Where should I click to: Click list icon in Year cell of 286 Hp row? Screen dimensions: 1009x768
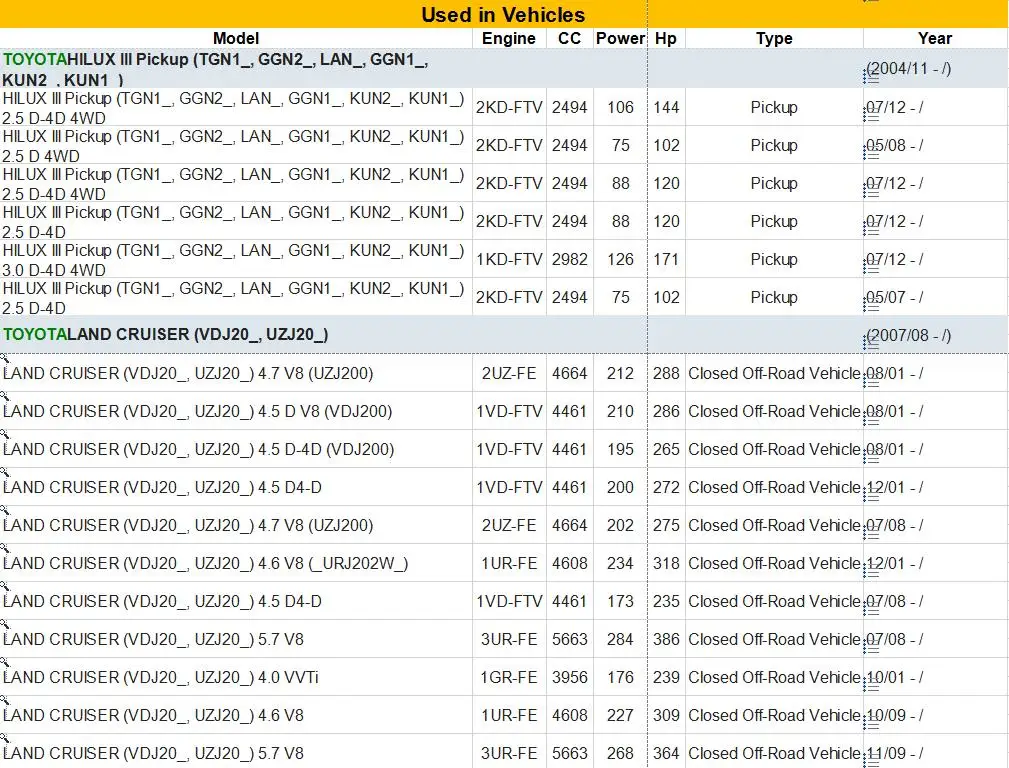point(871,420)
